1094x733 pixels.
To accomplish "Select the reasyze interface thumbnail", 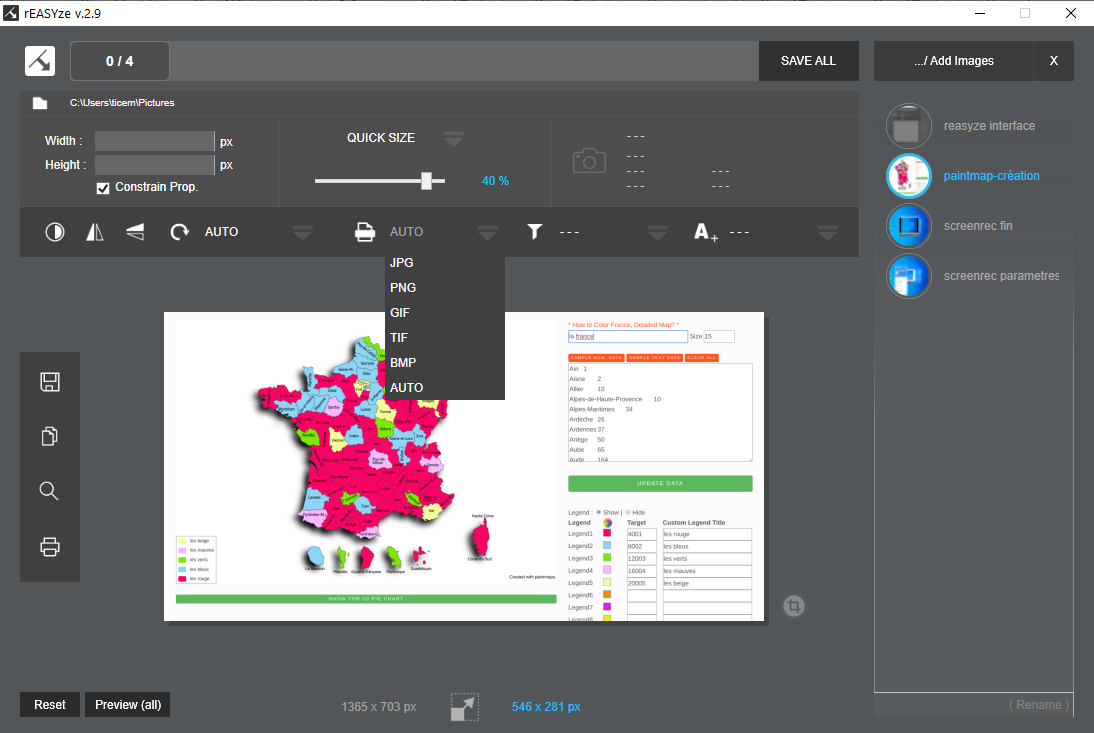I will 908,126.
